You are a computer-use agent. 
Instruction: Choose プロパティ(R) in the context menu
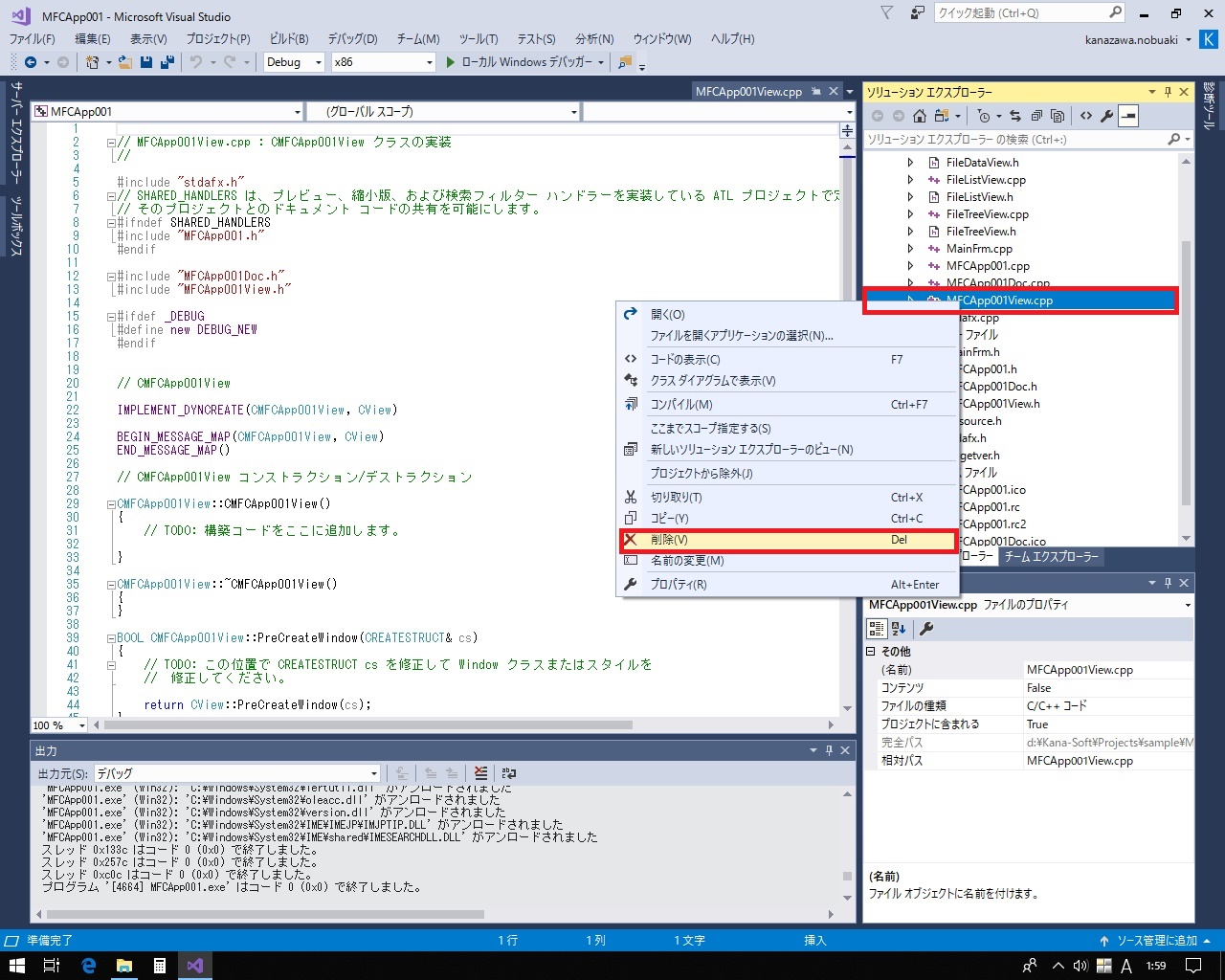(788, 585)
